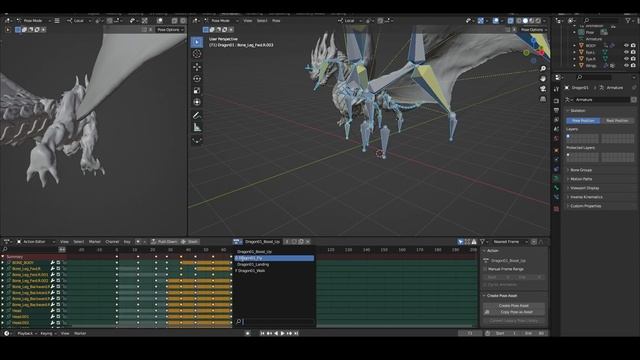Select the Measure ruler tool

tap(197, 128)
